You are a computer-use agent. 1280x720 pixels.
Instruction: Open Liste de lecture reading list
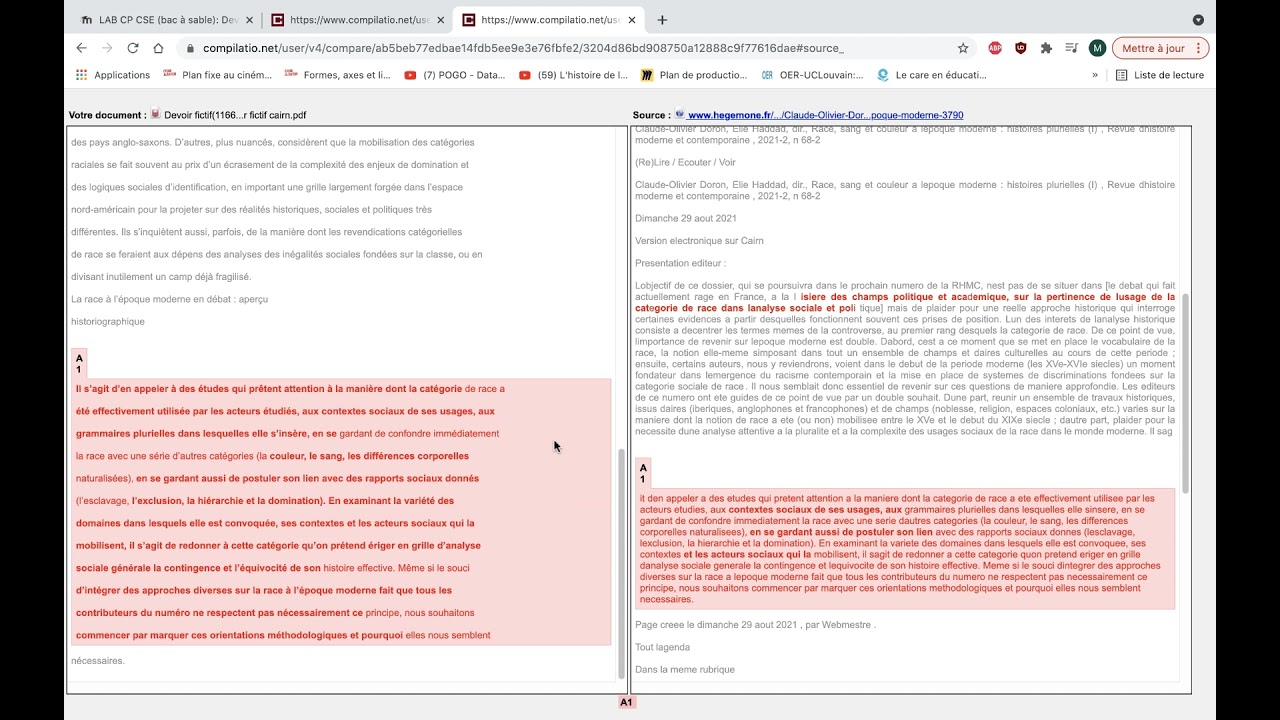(1160, 75)
